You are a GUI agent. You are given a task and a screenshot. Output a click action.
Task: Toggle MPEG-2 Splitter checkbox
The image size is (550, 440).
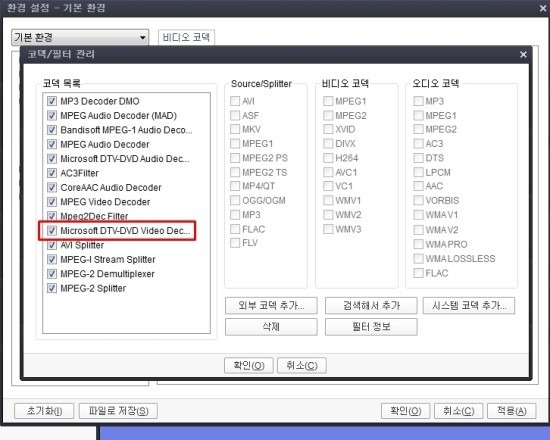pos(52,288)
